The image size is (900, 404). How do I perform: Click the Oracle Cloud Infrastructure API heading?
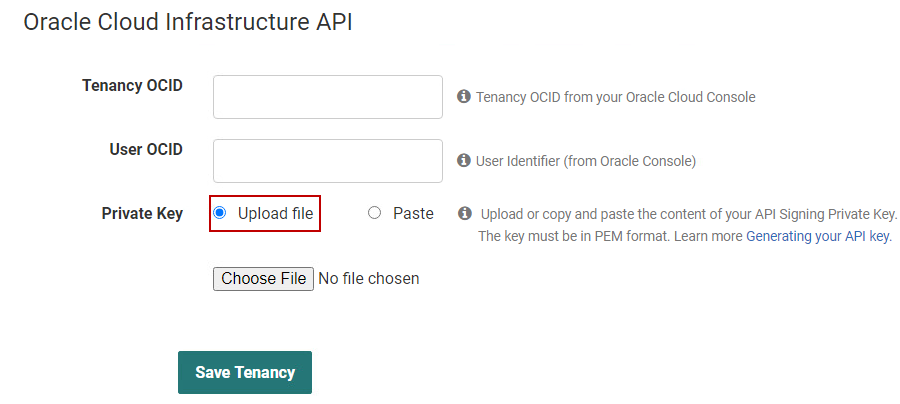(188, 22)
